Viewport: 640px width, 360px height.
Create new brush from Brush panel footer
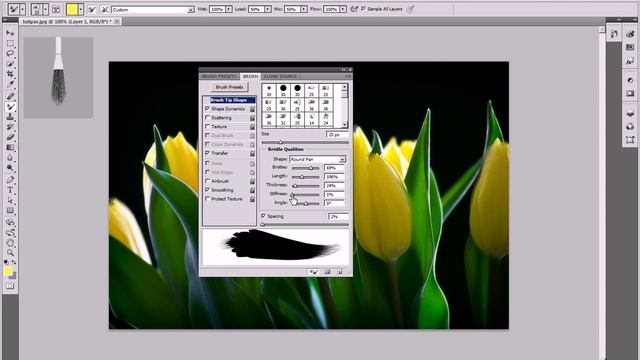(x=339, y=272)
